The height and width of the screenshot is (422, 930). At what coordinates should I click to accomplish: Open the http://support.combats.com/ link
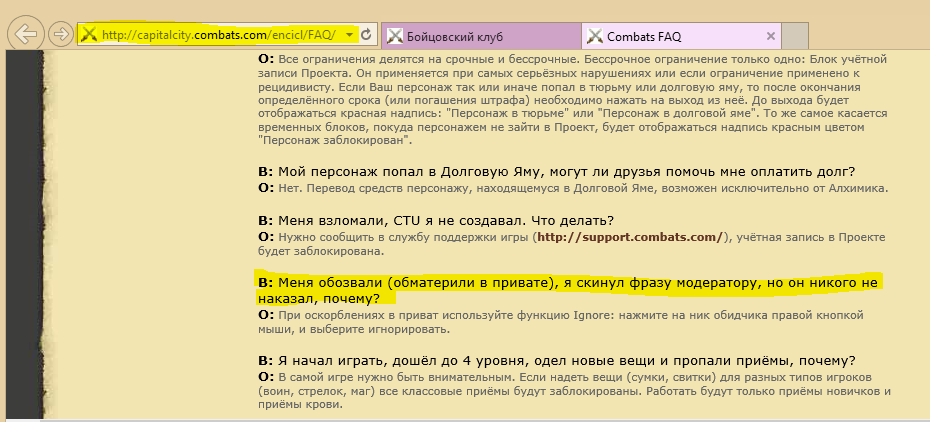click(x=630, y=238)
